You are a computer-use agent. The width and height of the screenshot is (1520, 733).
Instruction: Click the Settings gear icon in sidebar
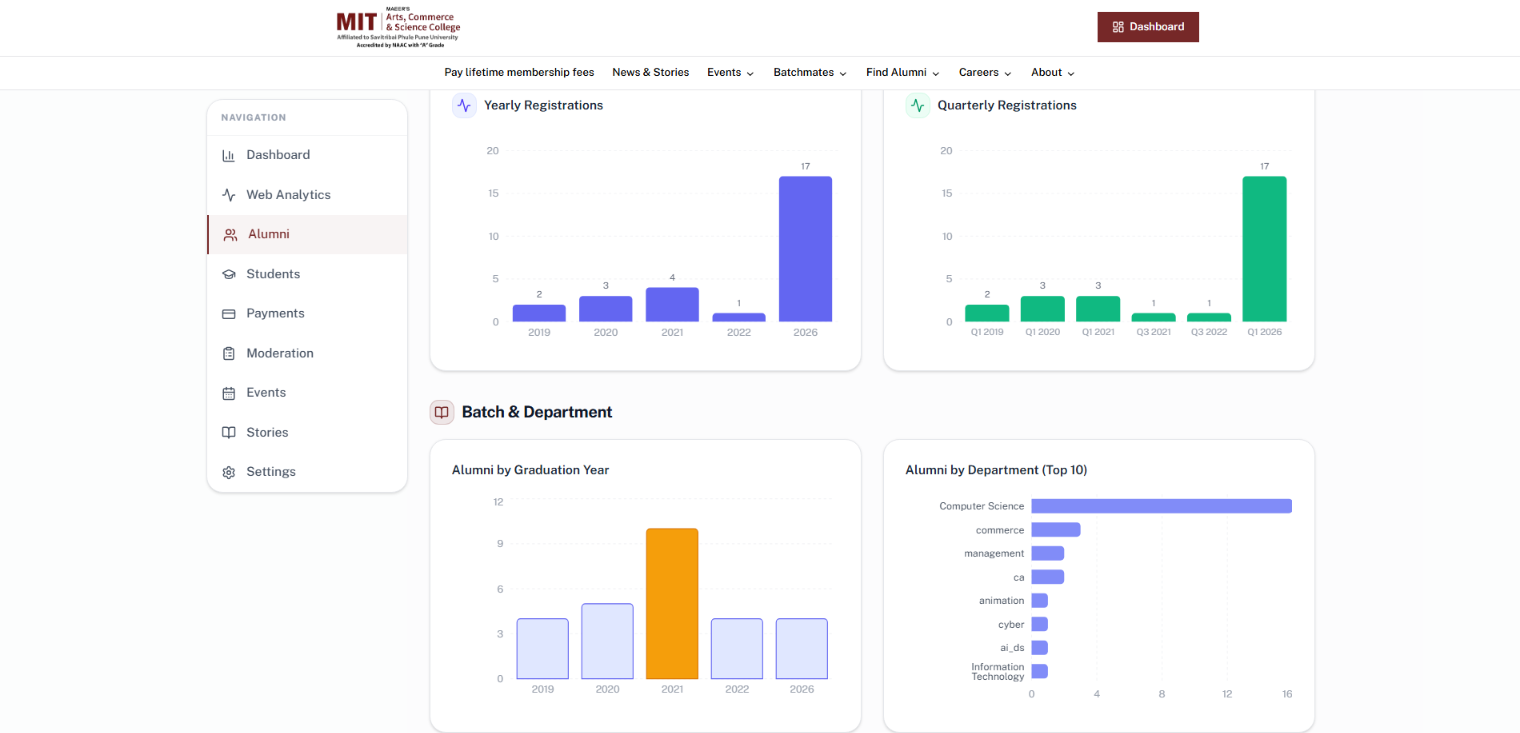228,472
